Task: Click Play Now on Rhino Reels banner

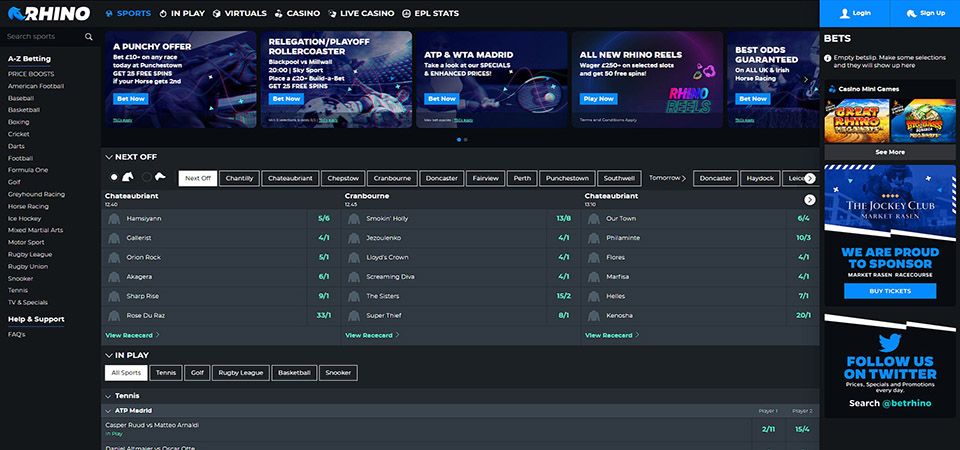Action: pyautogui.click(x=599, y=99)
